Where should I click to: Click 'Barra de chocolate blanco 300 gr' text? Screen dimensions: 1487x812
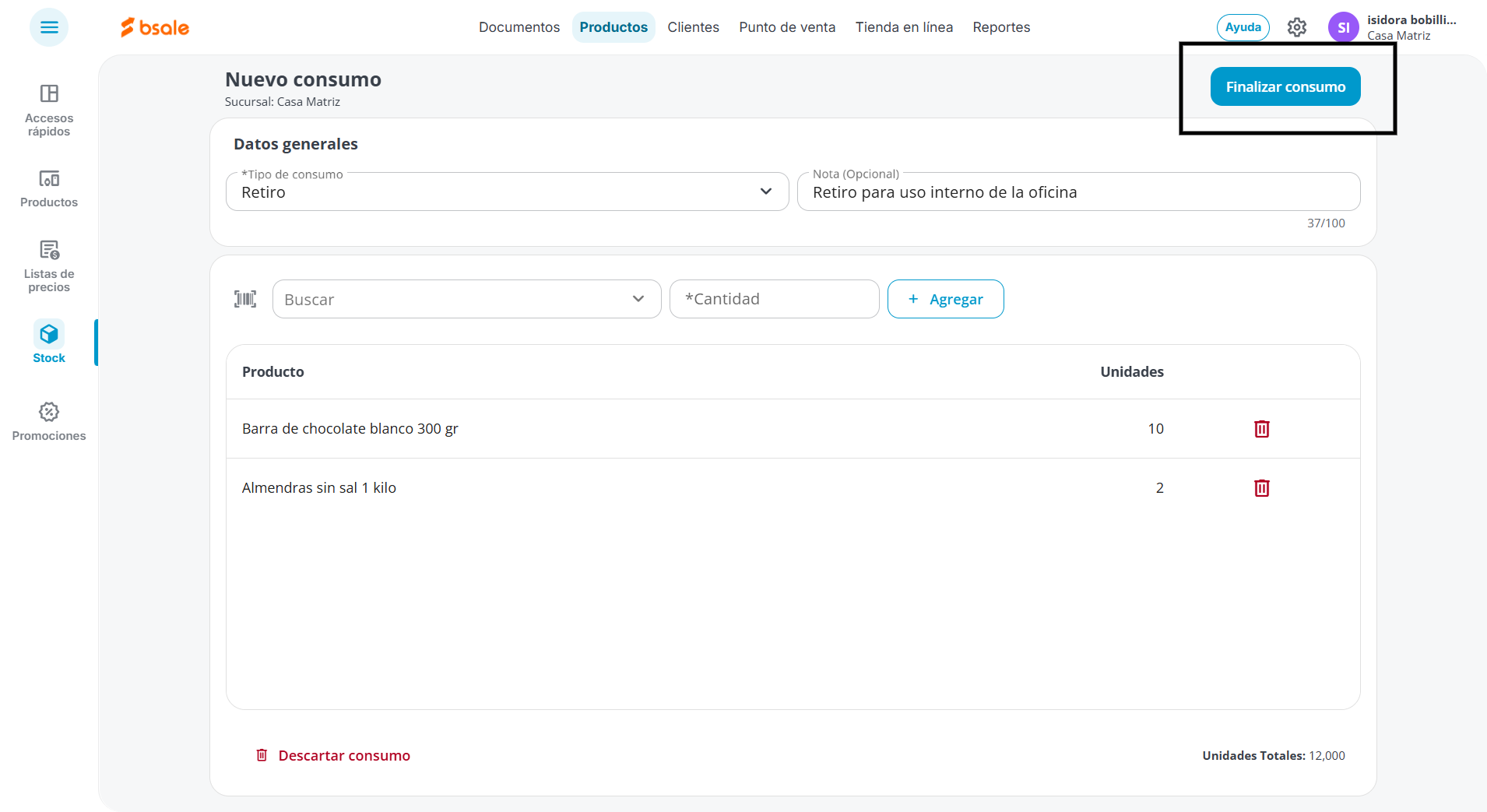point(350,429)
